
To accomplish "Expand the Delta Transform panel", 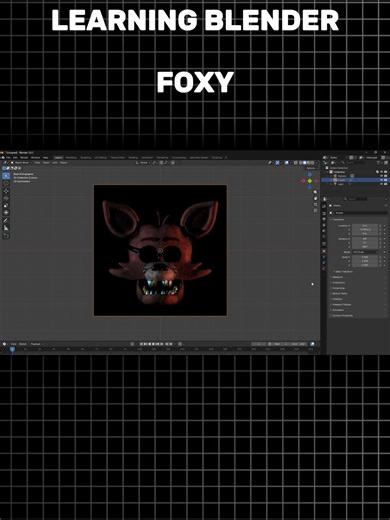I will point(343,271).
